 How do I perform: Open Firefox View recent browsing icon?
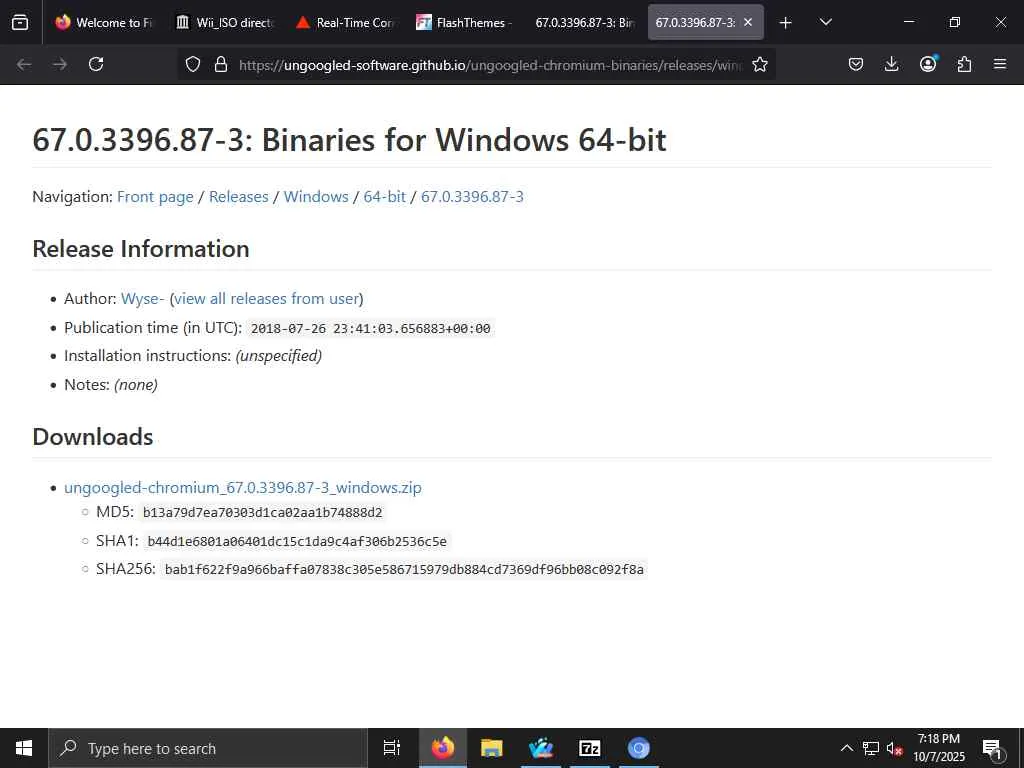(20, 22)
